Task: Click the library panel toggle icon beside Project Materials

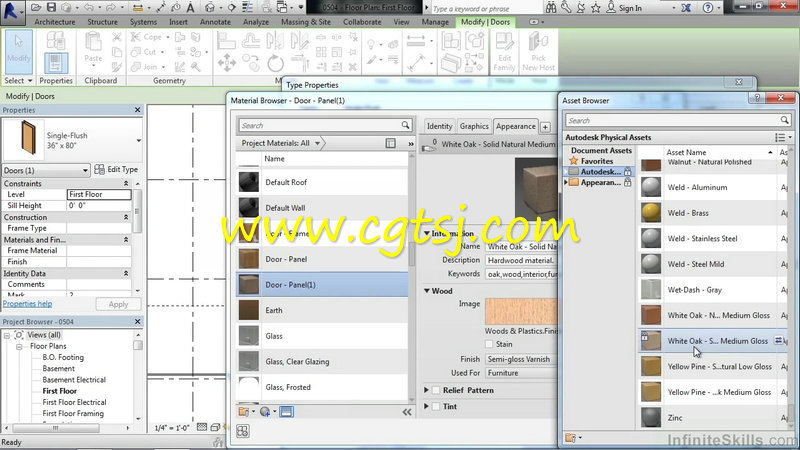Action: coord(390,143)
